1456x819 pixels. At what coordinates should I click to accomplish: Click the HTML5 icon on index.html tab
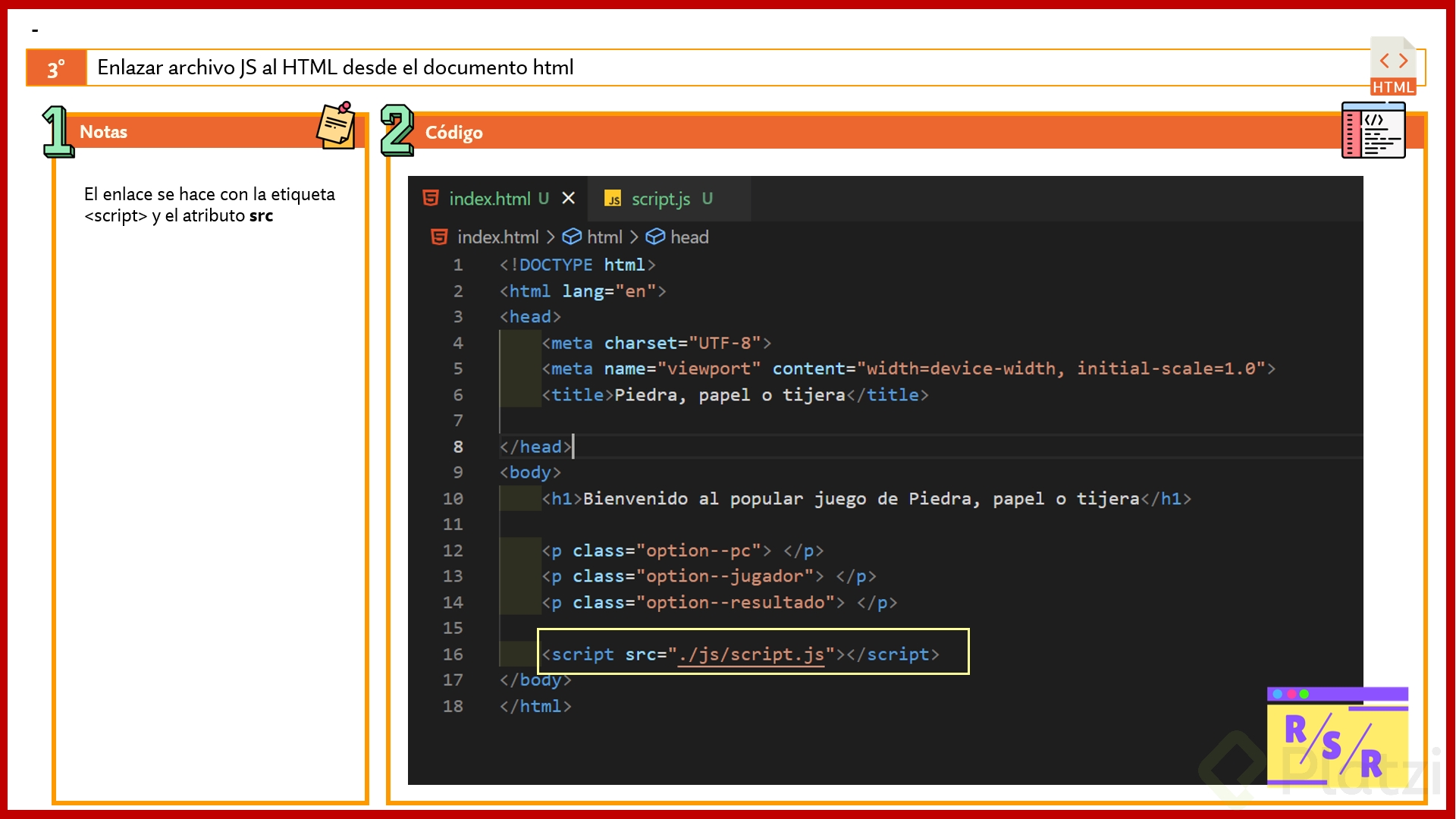(431, 198)
